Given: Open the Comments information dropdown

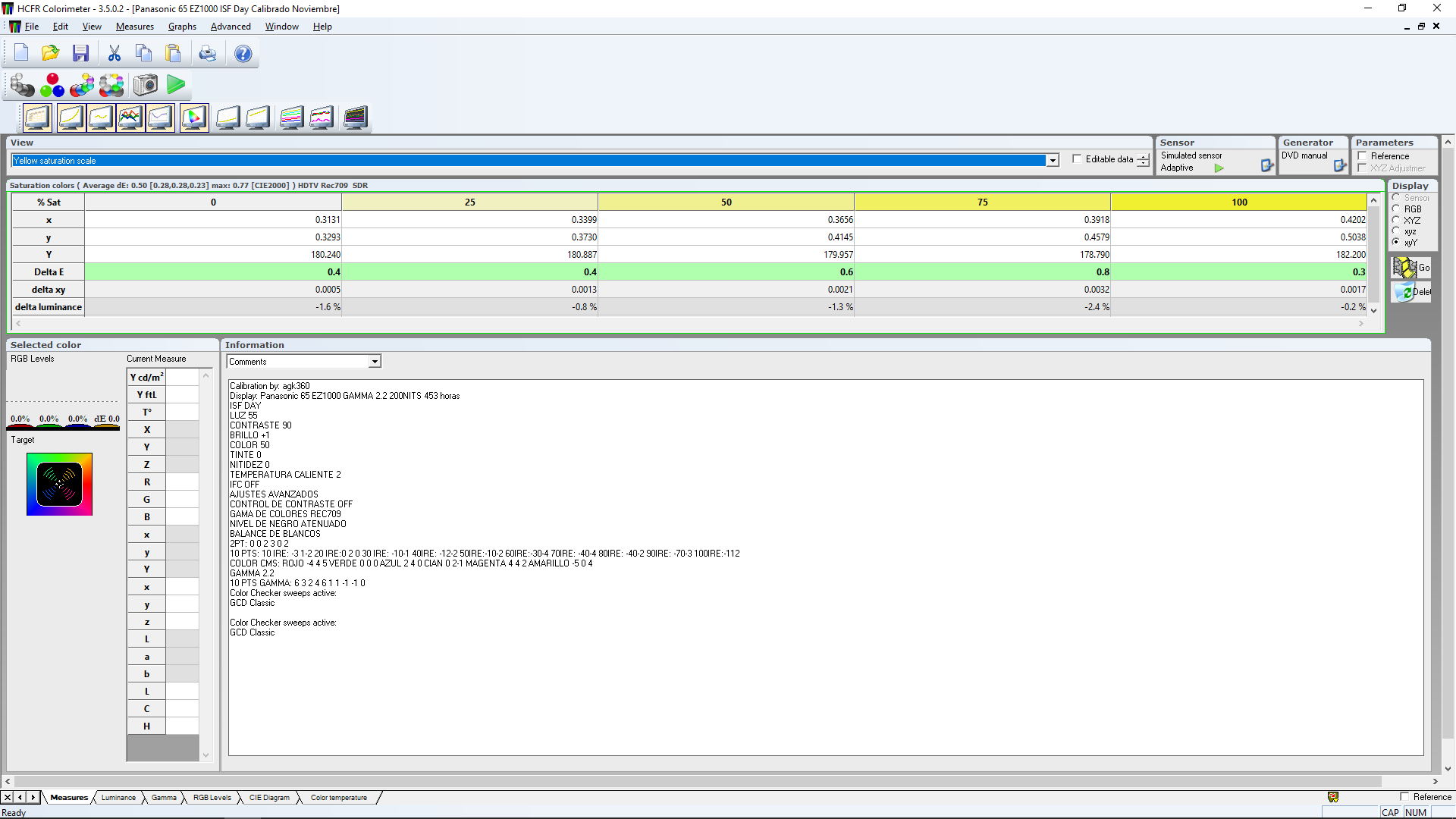Looking at the screenshot, I should (375, 362).
